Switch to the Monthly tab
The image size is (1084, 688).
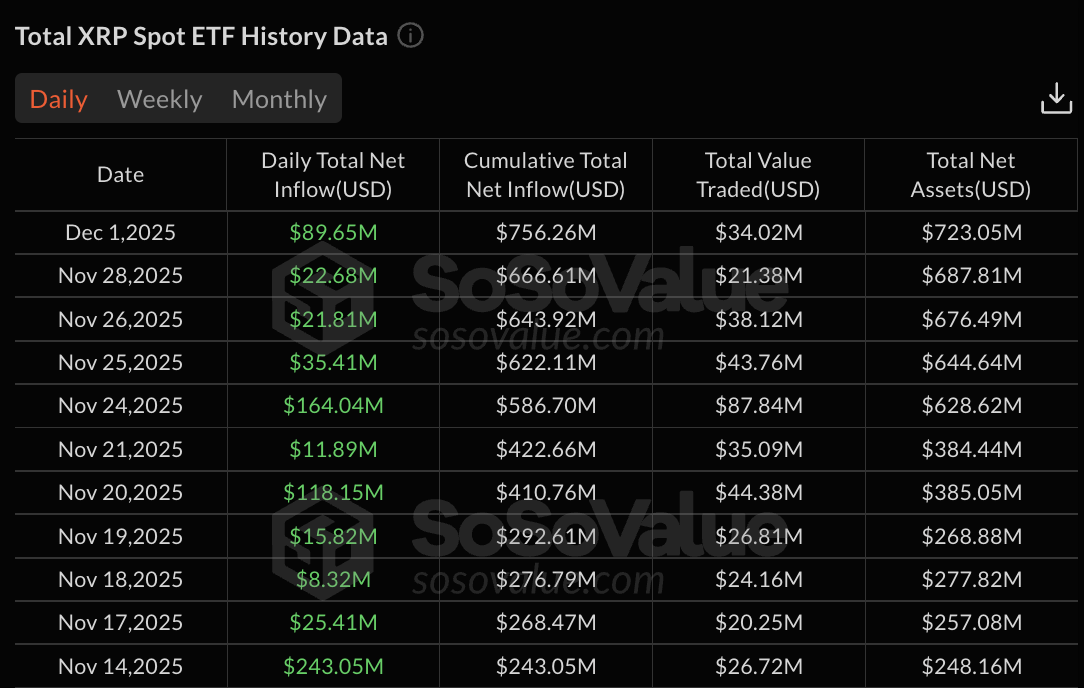pyautogui.click(x=279, y=99)
